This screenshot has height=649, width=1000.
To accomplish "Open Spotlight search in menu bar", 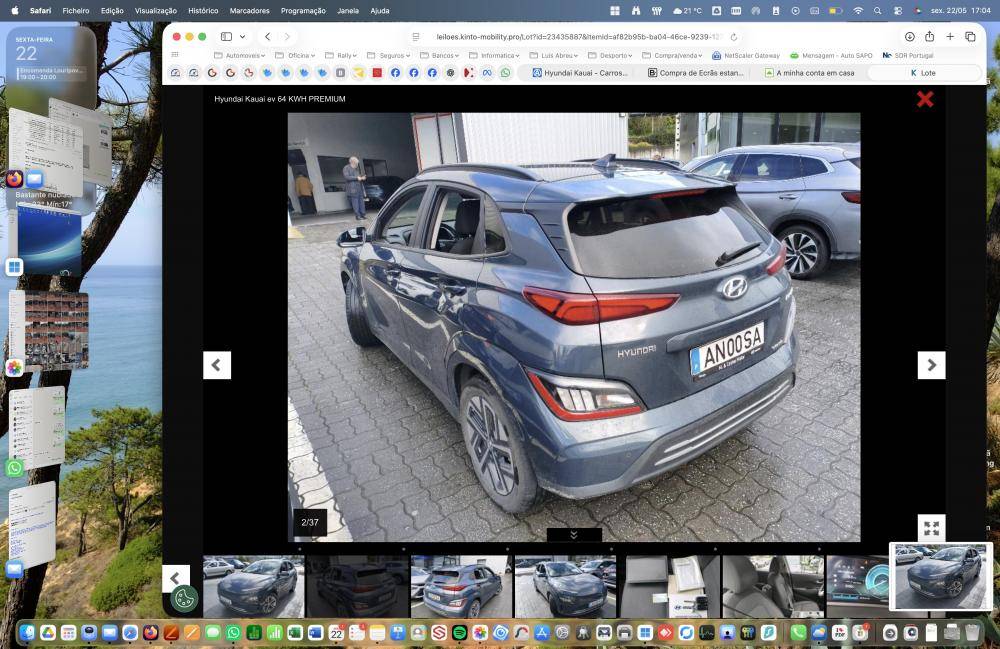I will tap(878, 11).
